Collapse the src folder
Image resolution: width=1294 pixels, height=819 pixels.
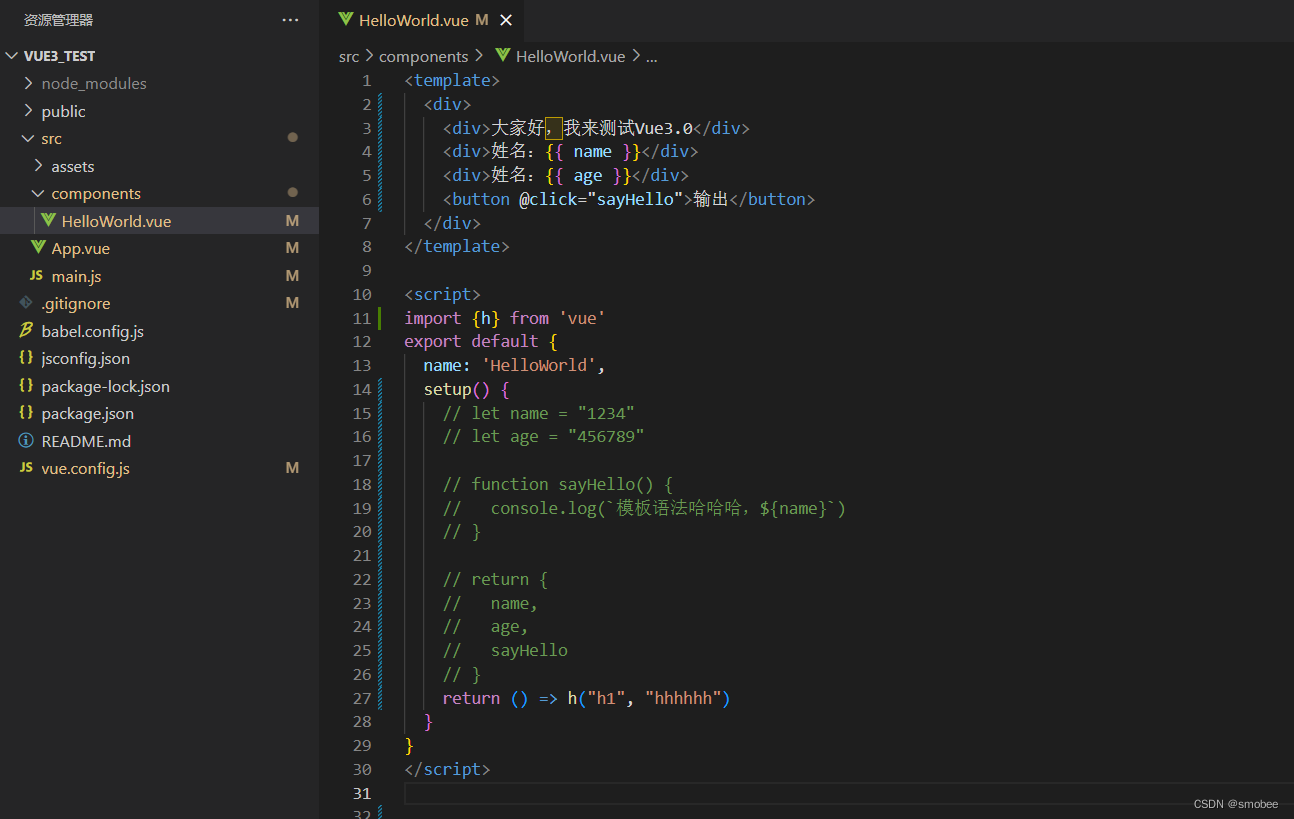[x=28, y=138]
